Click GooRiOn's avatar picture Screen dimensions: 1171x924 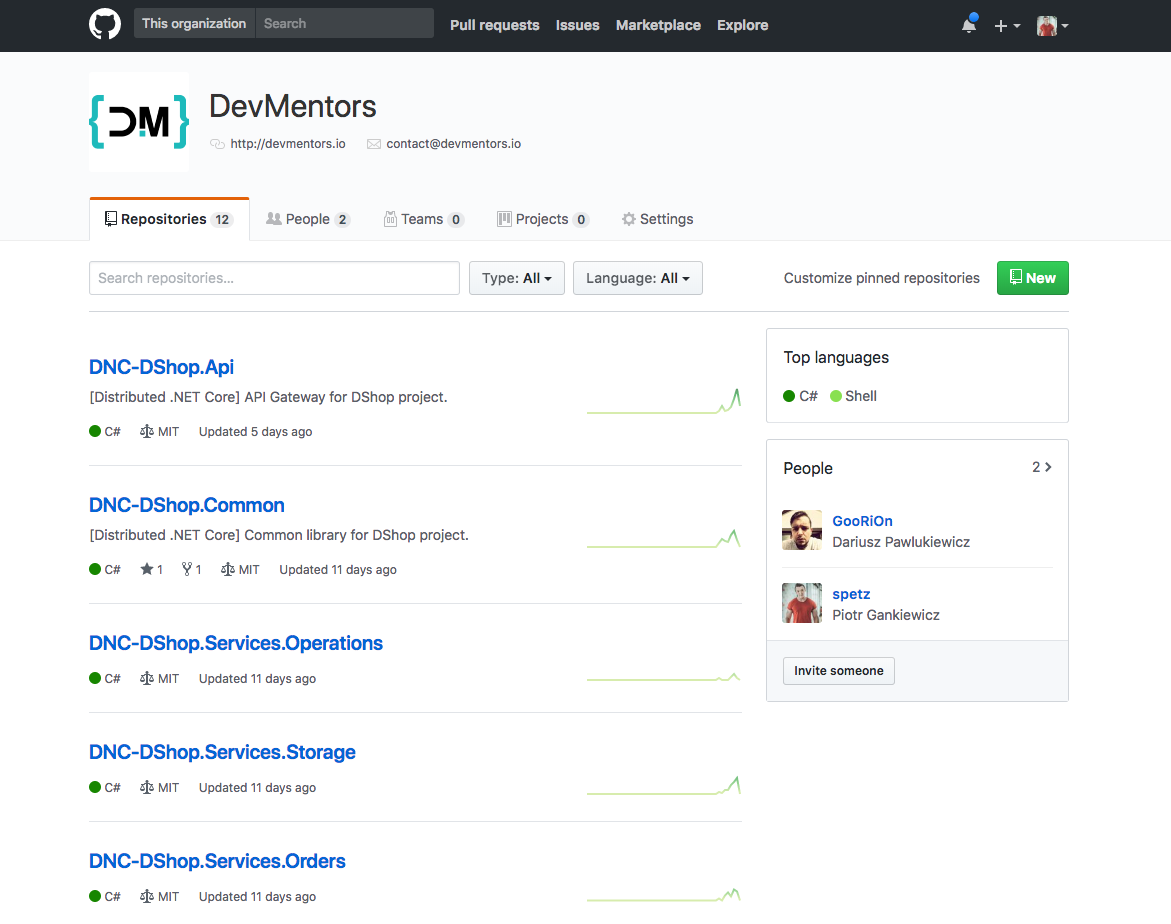801,530
